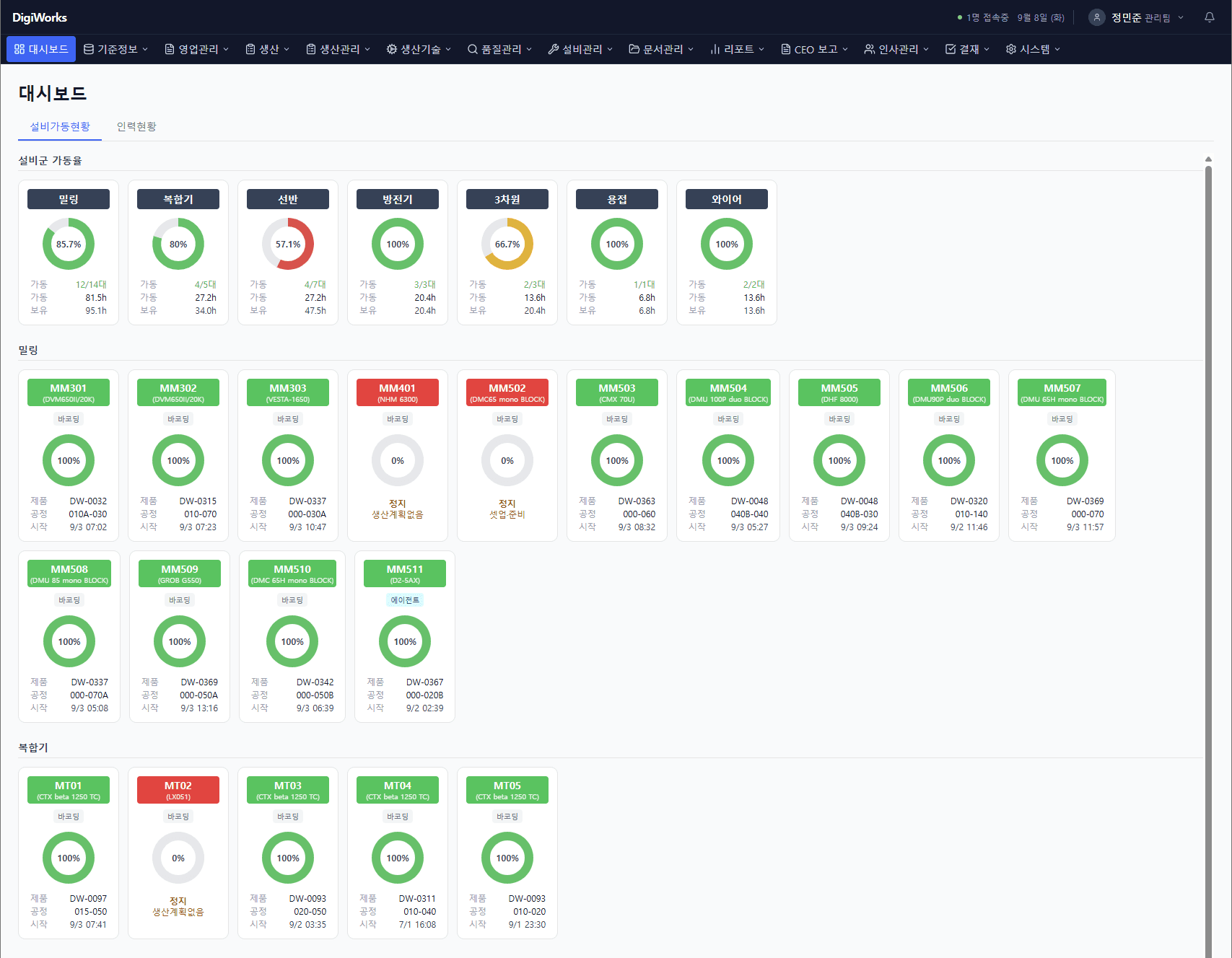Image resolution: width=1232 pixels, height=958 pixels.
Task: Expand the 기준정보 menu chevron
Action: [145, 49]
